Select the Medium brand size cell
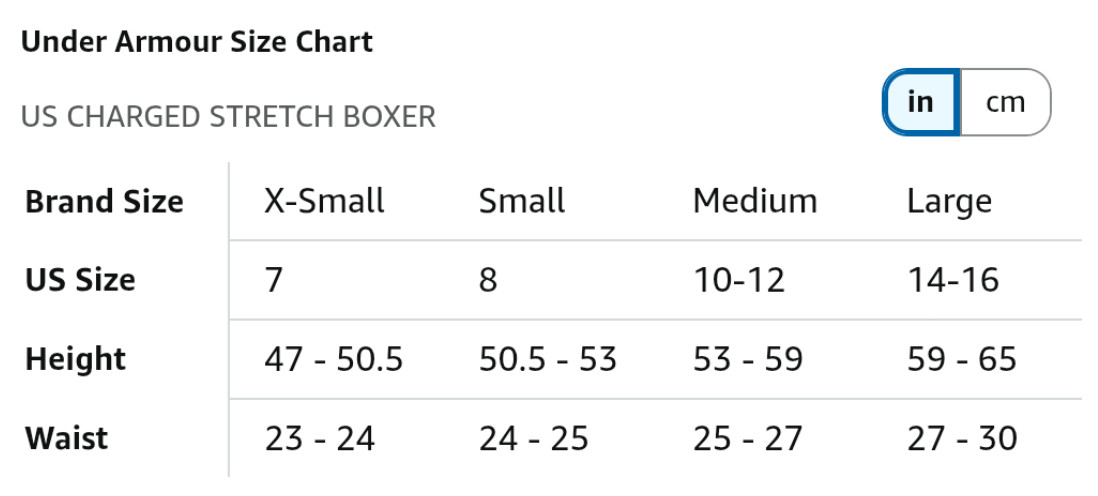The image size is (1098, 496). 755,202
